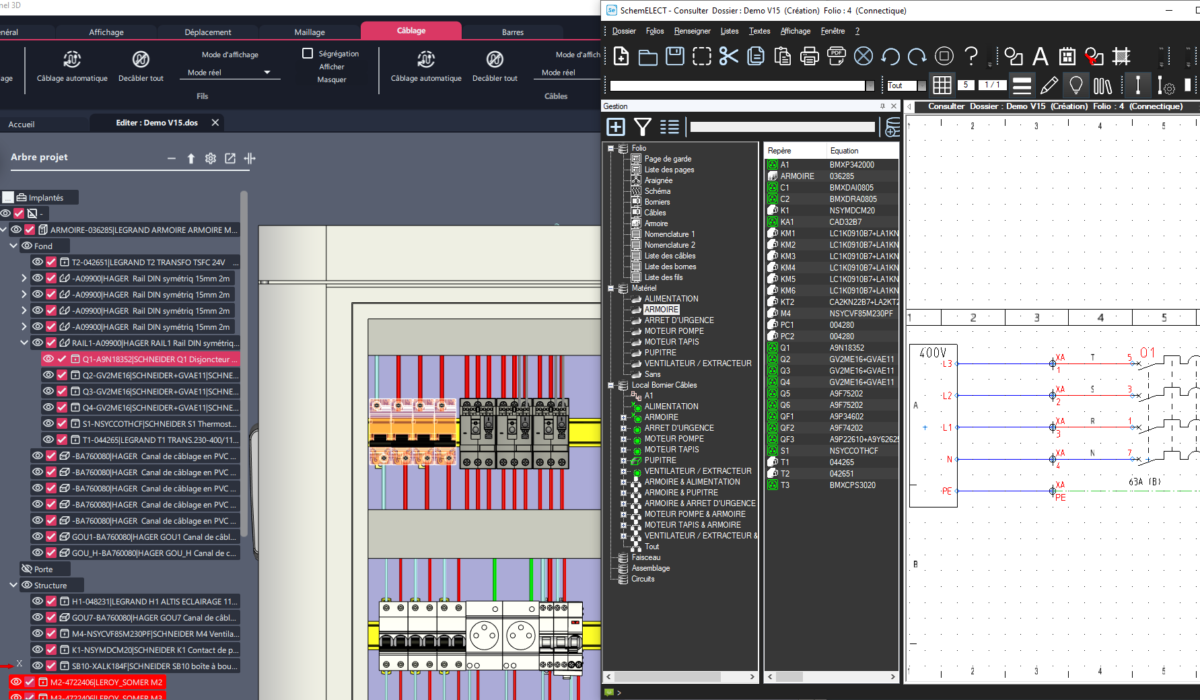Image resolution: width=1200 pixels, height=700 pixels.
Task: Open the Affichage menu in SchemELECT
Action: 796,31
